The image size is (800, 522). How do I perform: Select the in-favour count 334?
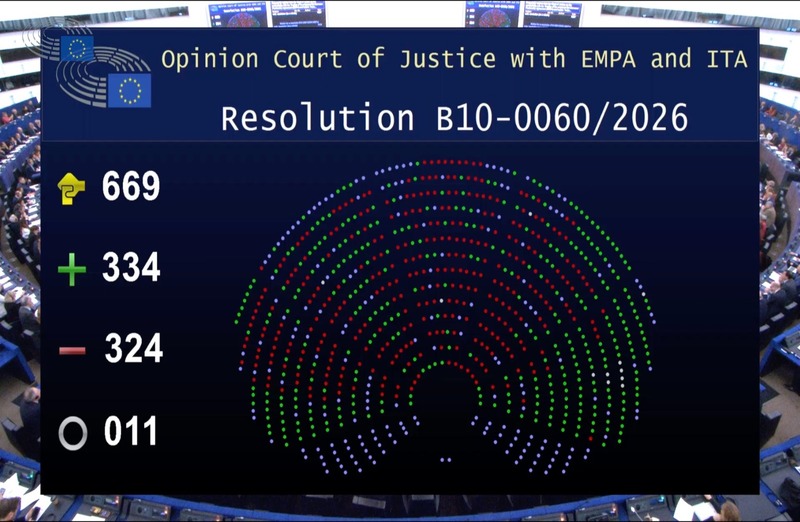[x=131, y=269]
